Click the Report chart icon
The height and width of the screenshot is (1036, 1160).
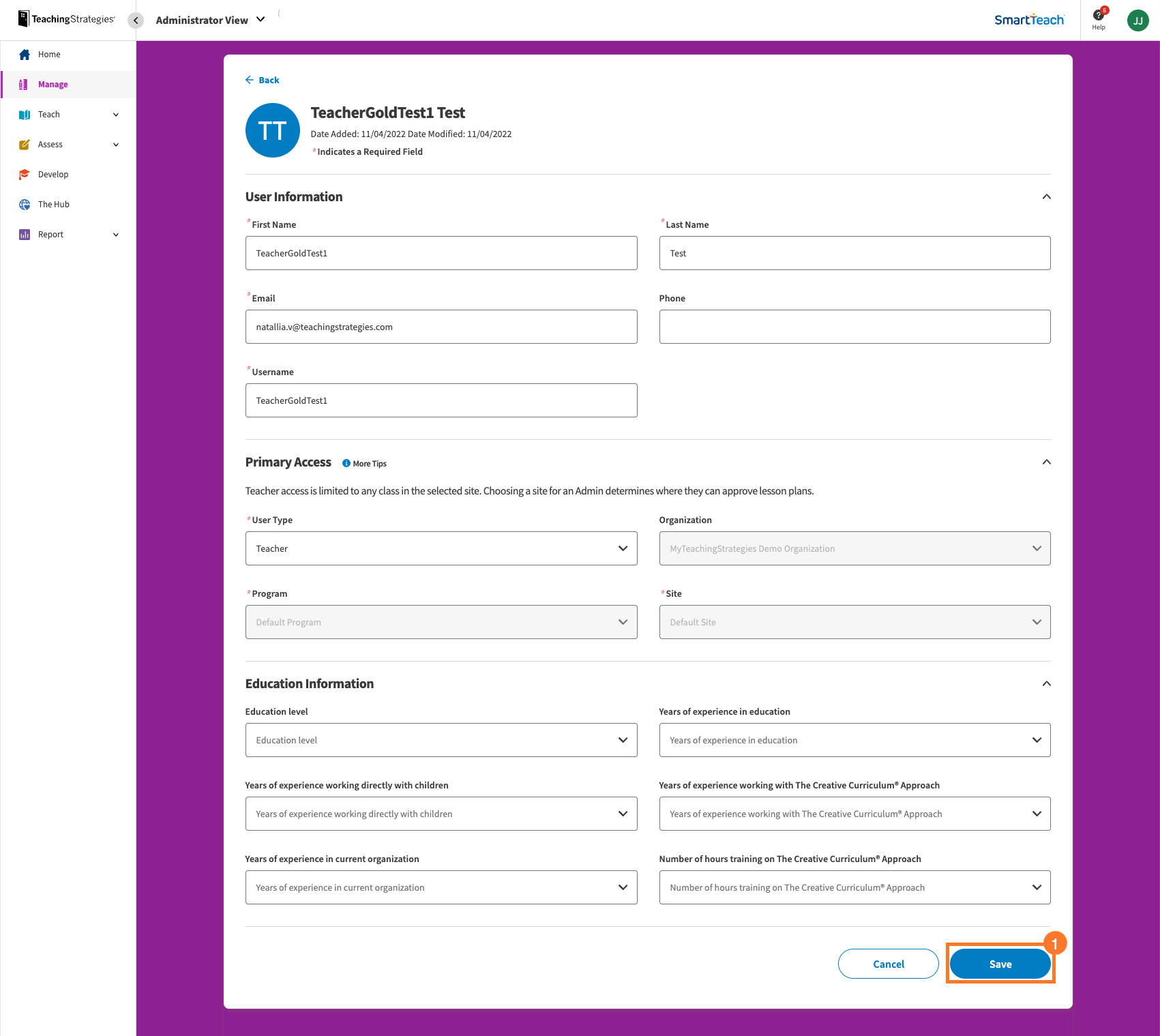click(25, 234)
